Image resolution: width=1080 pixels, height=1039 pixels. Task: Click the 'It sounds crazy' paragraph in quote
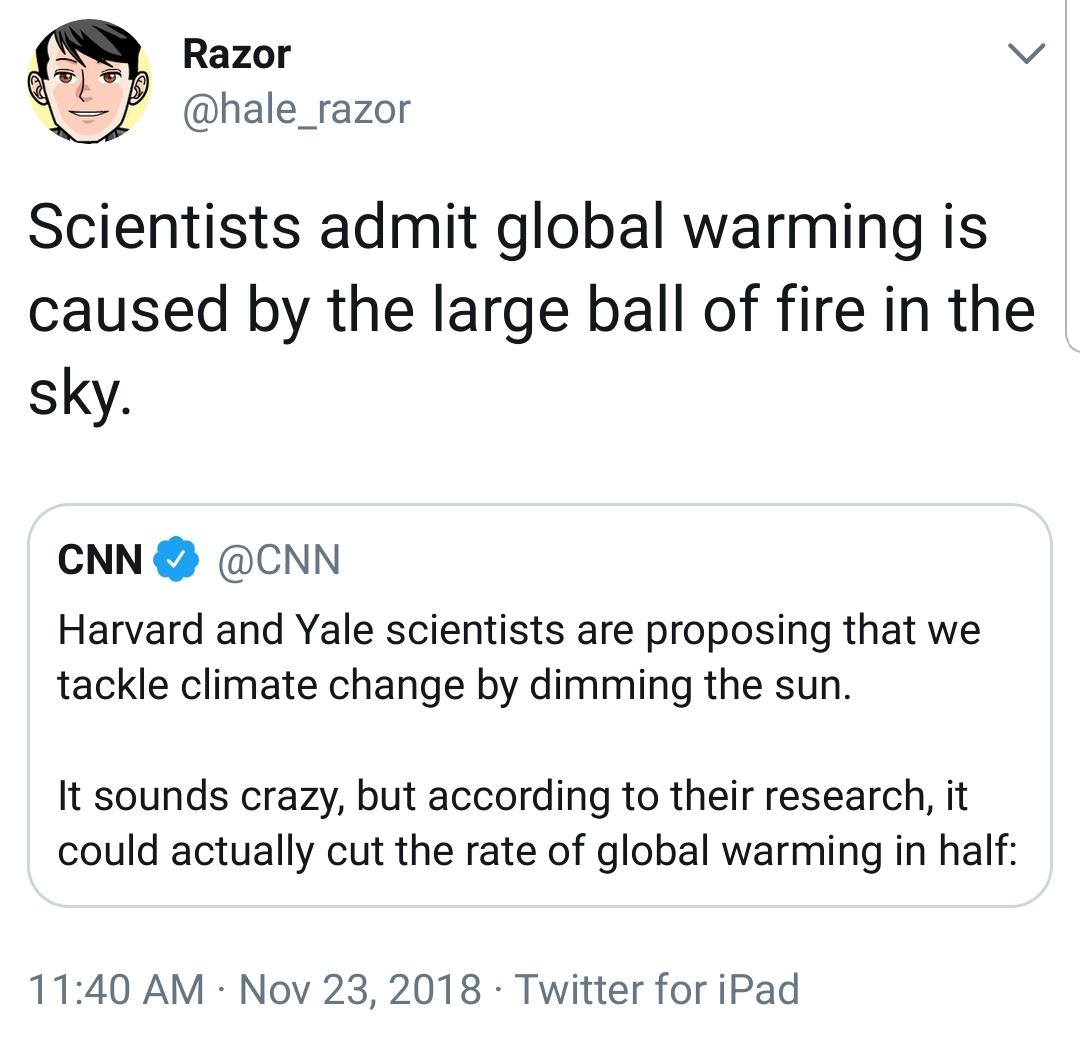click(537, 823)
